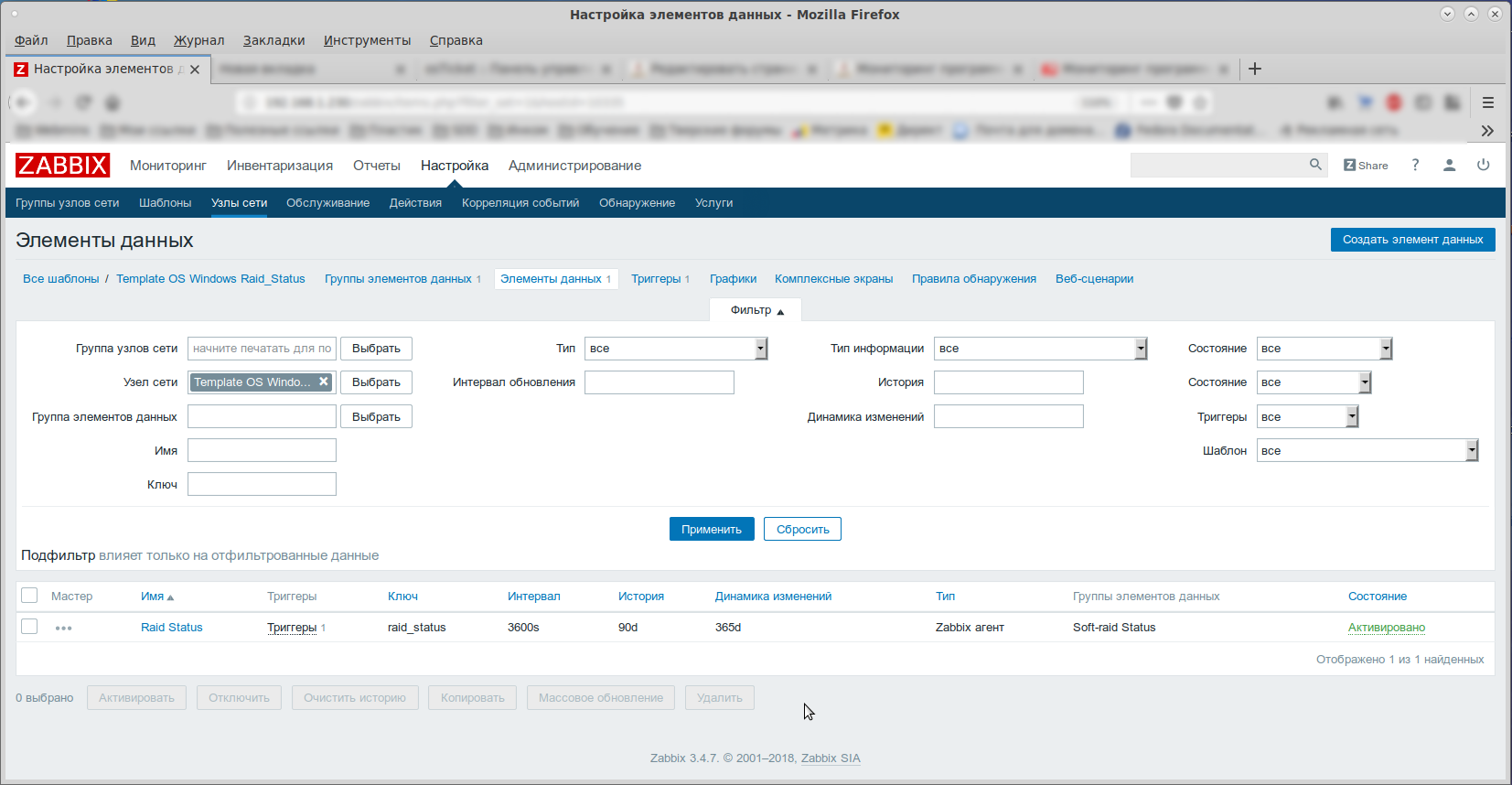Open the second Состояние dropdown
1512x785 pixels.
tap(1314, 382)
